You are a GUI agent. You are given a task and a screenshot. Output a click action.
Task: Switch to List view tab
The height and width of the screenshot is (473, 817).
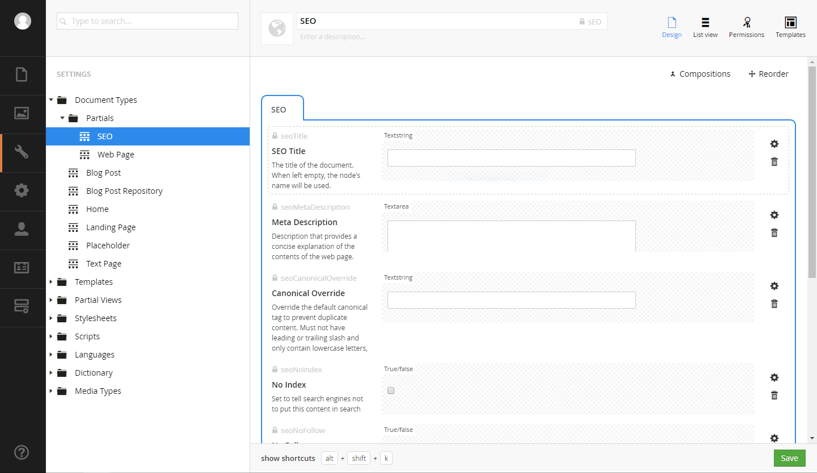tap(705, 27)
